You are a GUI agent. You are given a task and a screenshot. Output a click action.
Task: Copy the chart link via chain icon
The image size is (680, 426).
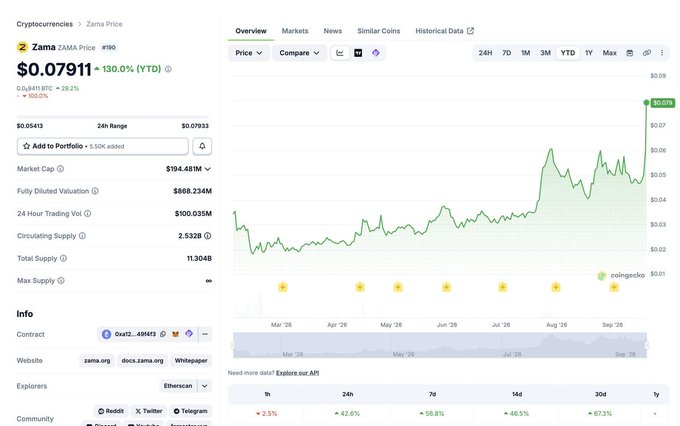(x=647, y=53)
